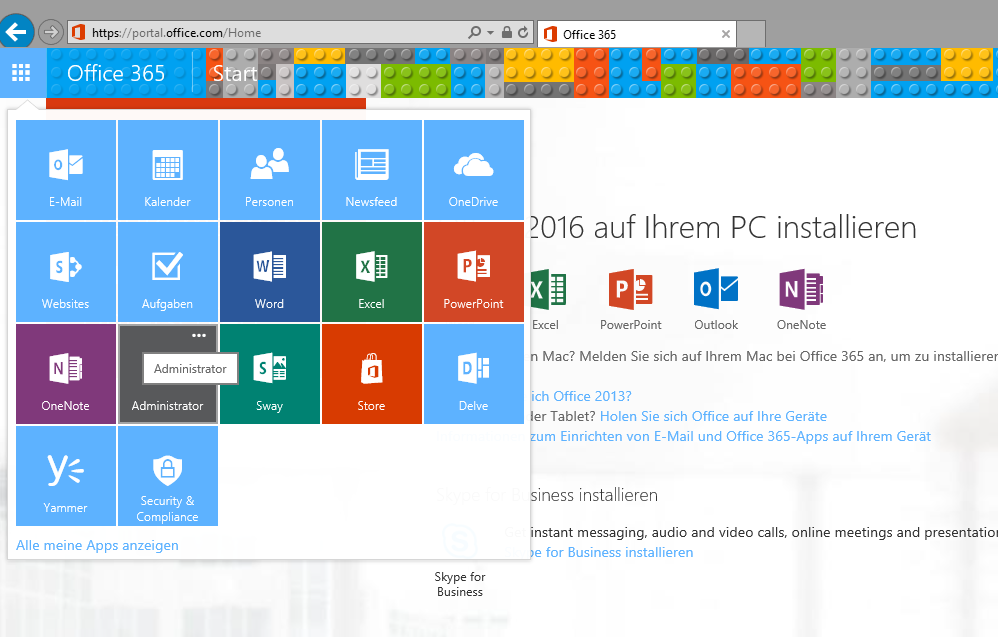This screenshot has width=1008, height=637.
Task: Click the browser forward button
Action: point(50,31)
